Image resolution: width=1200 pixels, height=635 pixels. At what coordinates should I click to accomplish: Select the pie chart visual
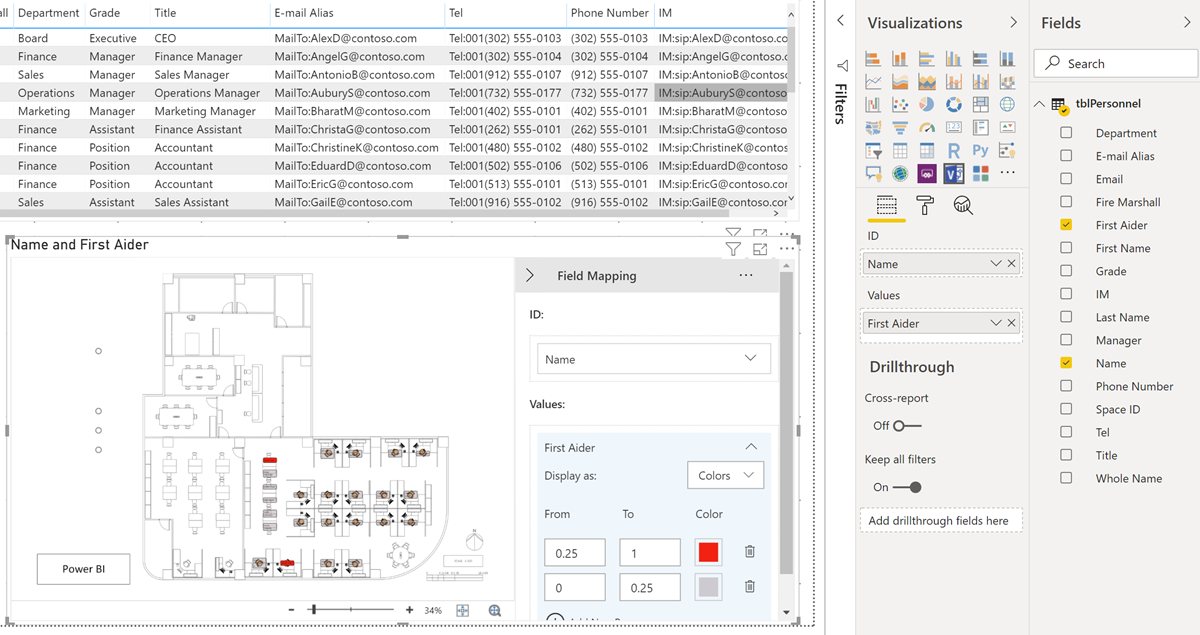tap(926, 104)
